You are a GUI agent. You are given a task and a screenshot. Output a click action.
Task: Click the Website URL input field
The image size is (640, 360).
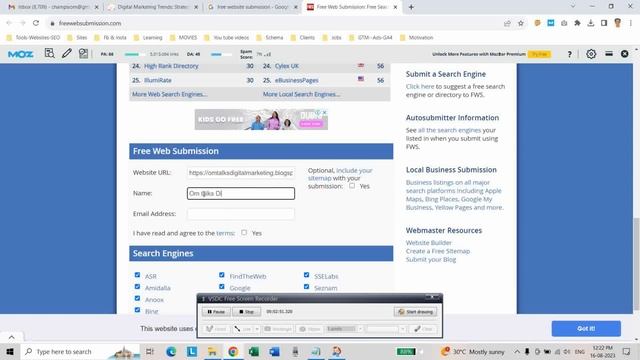241,173
